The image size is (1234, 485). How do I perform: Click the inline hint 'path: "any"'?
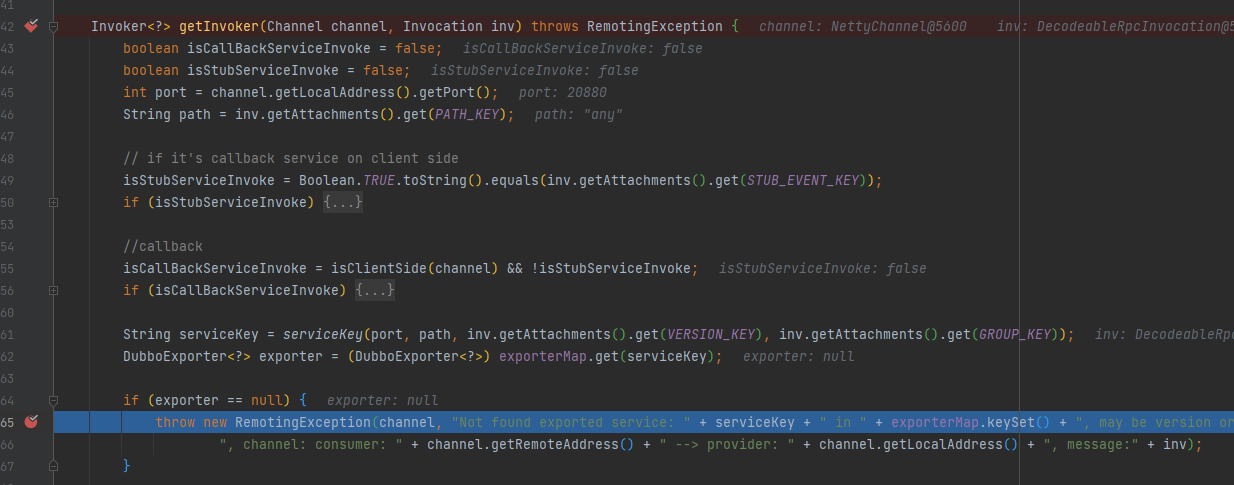[579, 114]
